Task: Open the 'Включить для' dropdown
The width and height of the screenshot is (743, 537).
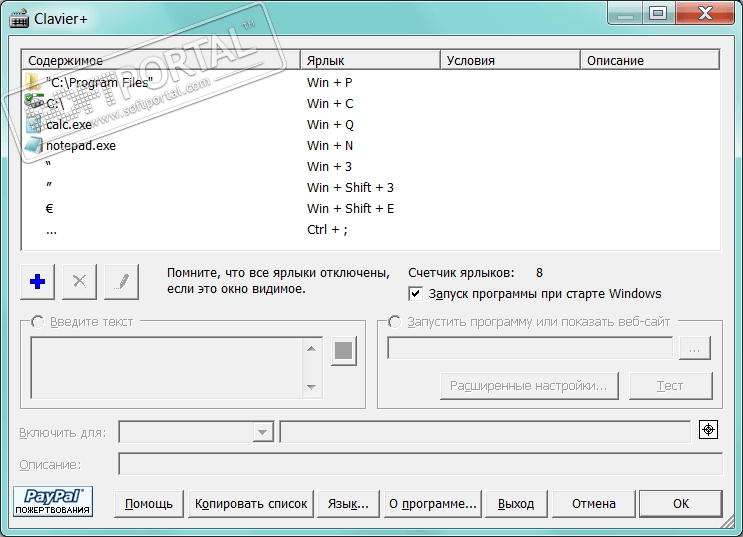Action: pyautogui.click(x=262, y=432)
